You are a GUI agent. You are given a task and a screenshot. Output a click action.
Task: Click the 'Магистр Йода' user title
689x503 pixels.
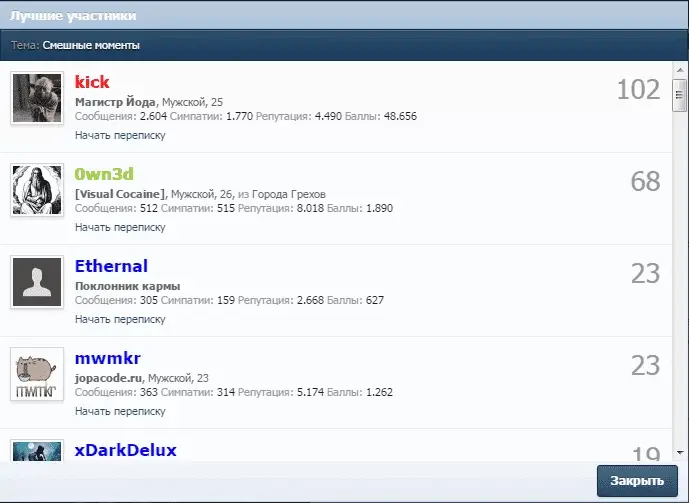coord(115,102)
